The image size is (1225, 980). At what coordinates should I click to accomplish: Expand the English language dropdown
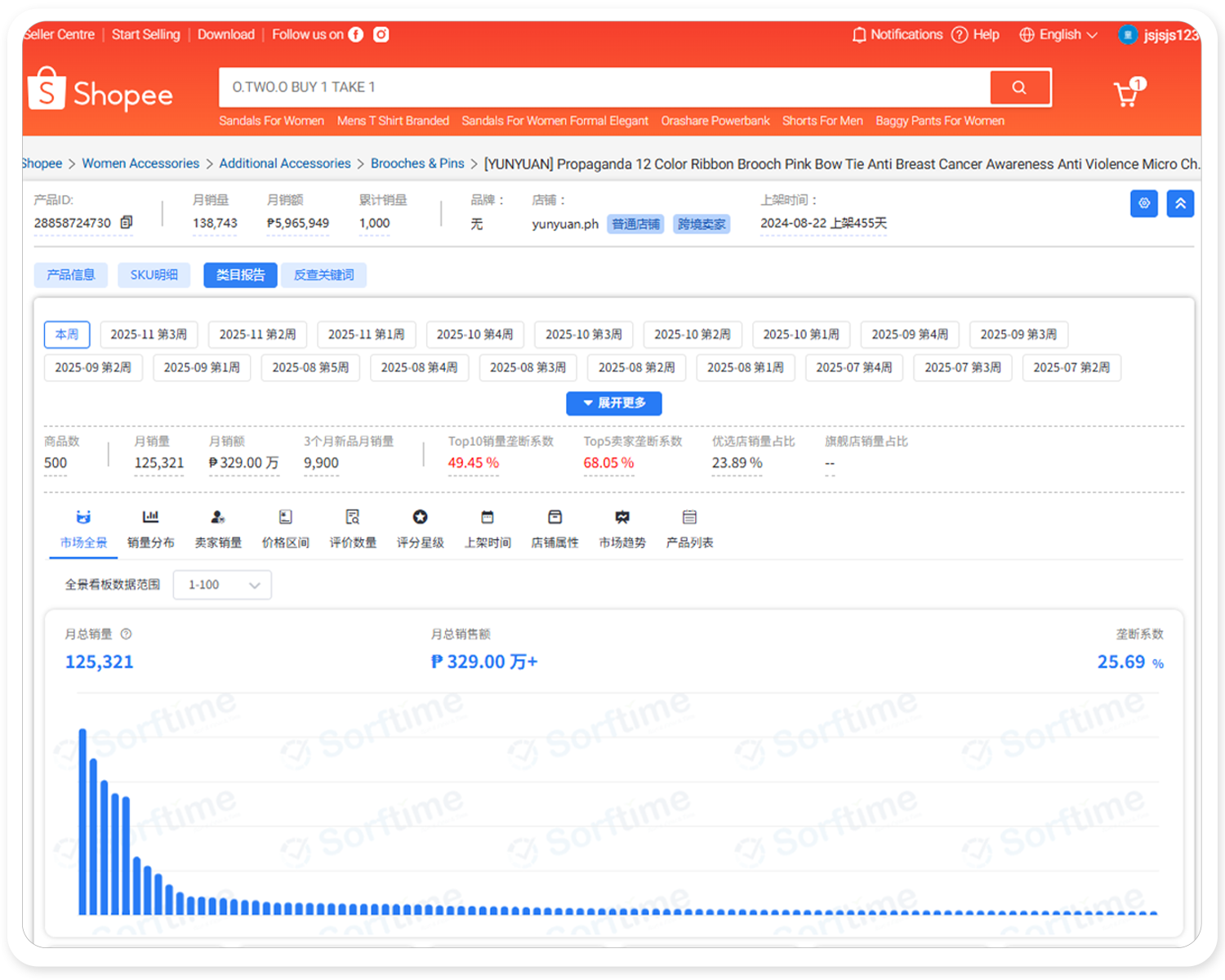pyautogui.click(x=1058, y=34)
